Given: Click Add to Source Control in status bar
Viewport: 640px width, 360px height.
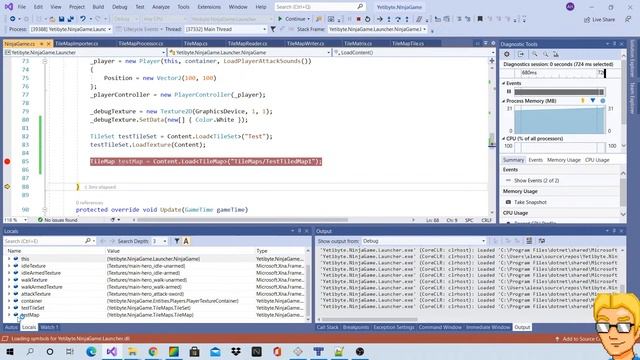Looking at the screenshot, I should click(578, 339).
